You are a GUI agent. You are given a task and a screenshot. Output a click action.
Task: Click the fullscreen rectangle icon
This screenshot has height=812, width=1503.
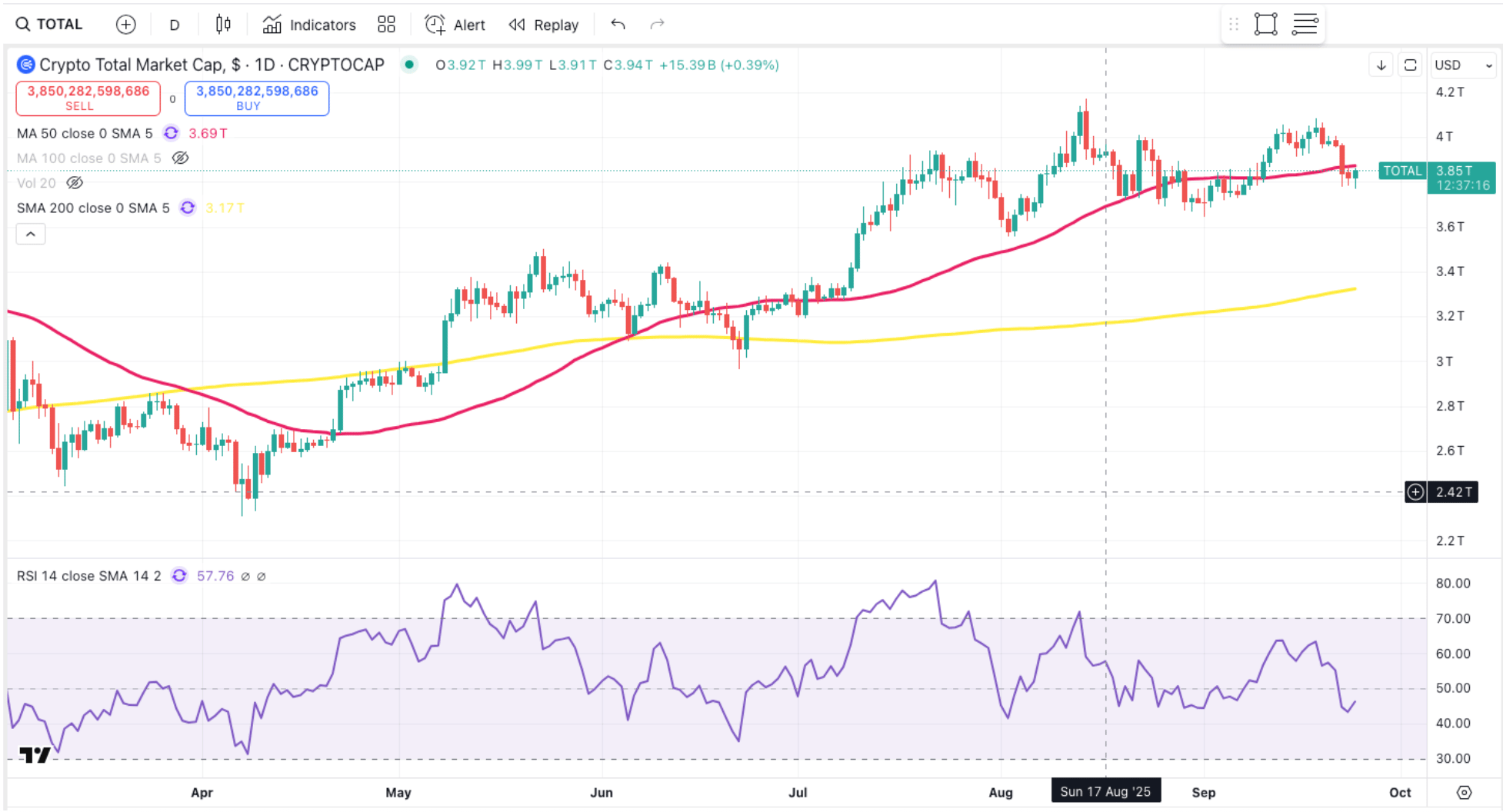1265,25
